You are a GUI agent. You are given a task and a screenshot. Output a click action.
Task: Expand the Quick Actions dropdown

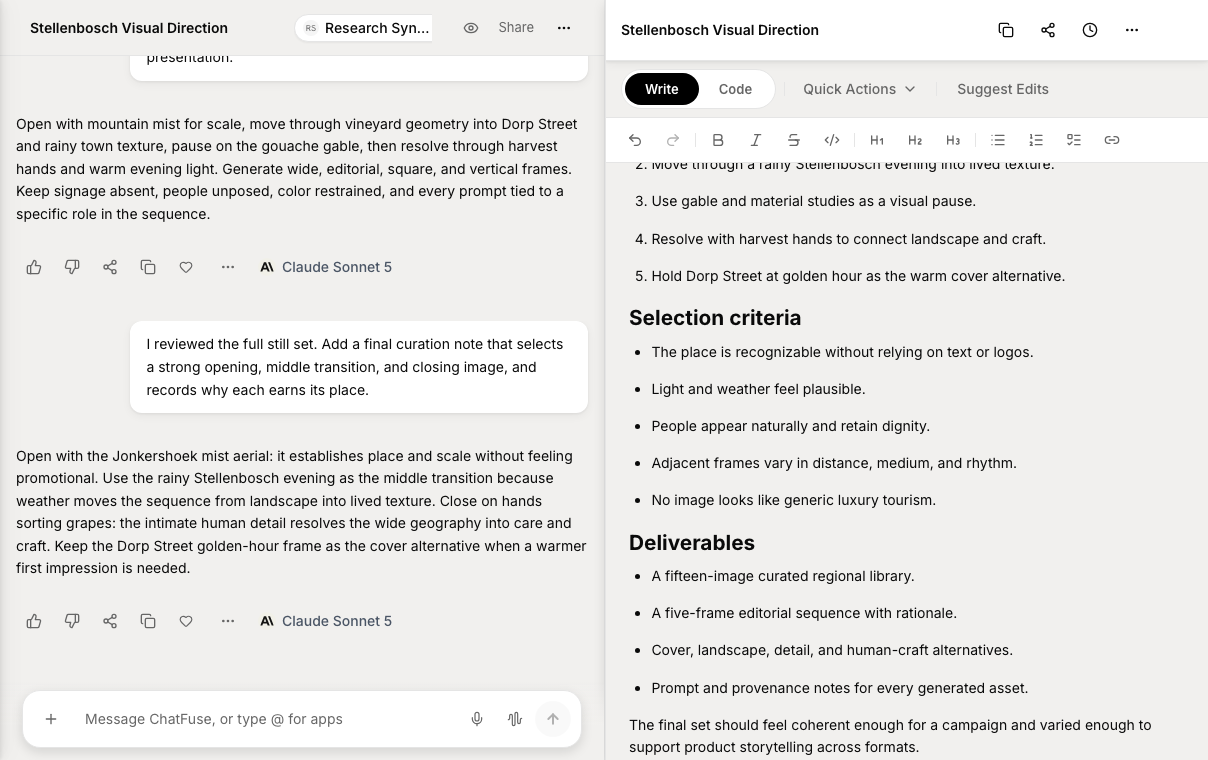coord(859,89)
